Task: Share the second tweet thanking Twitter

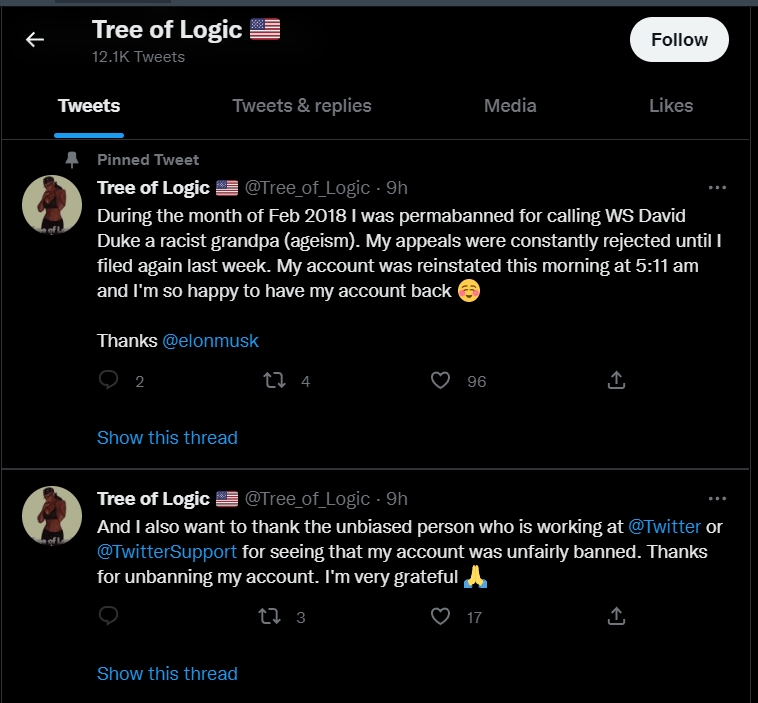Action: coord(616,616)
